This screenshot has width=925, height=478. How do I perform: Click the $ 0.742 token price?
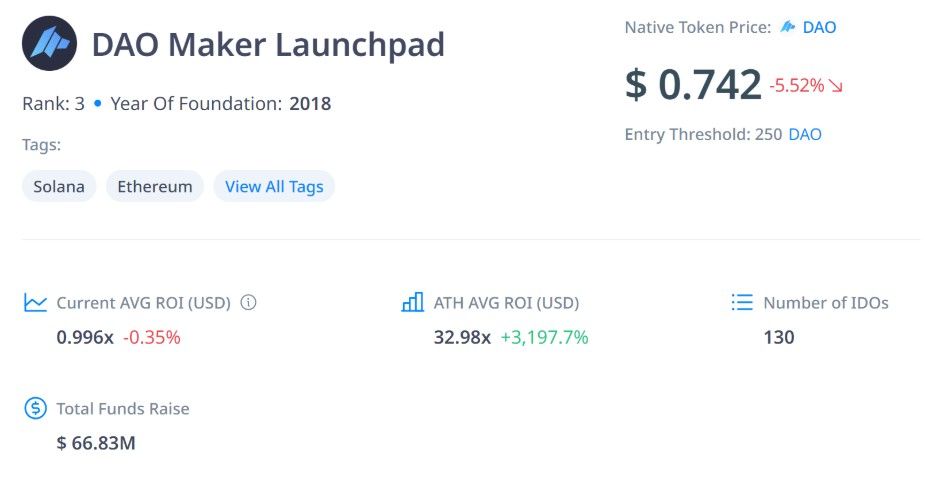tap(693, 84)
